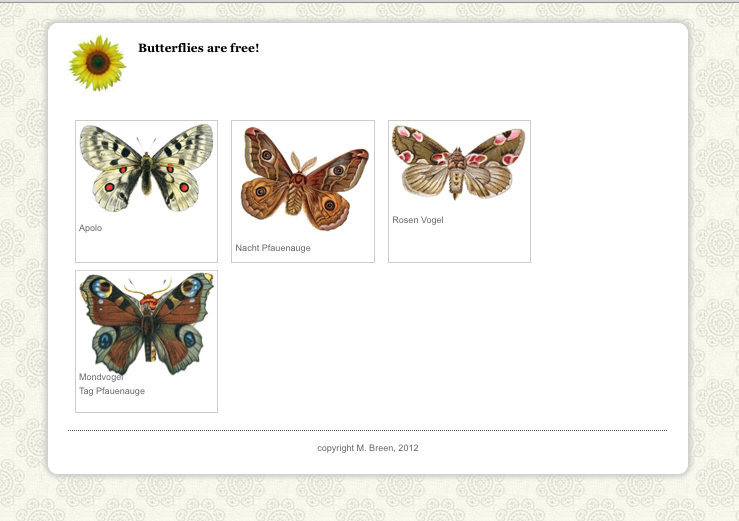Click the "Nacht Pfauenauge" caption
This screenshot has width=739, height=521.
pyautogui.click(x=273, y=248)
